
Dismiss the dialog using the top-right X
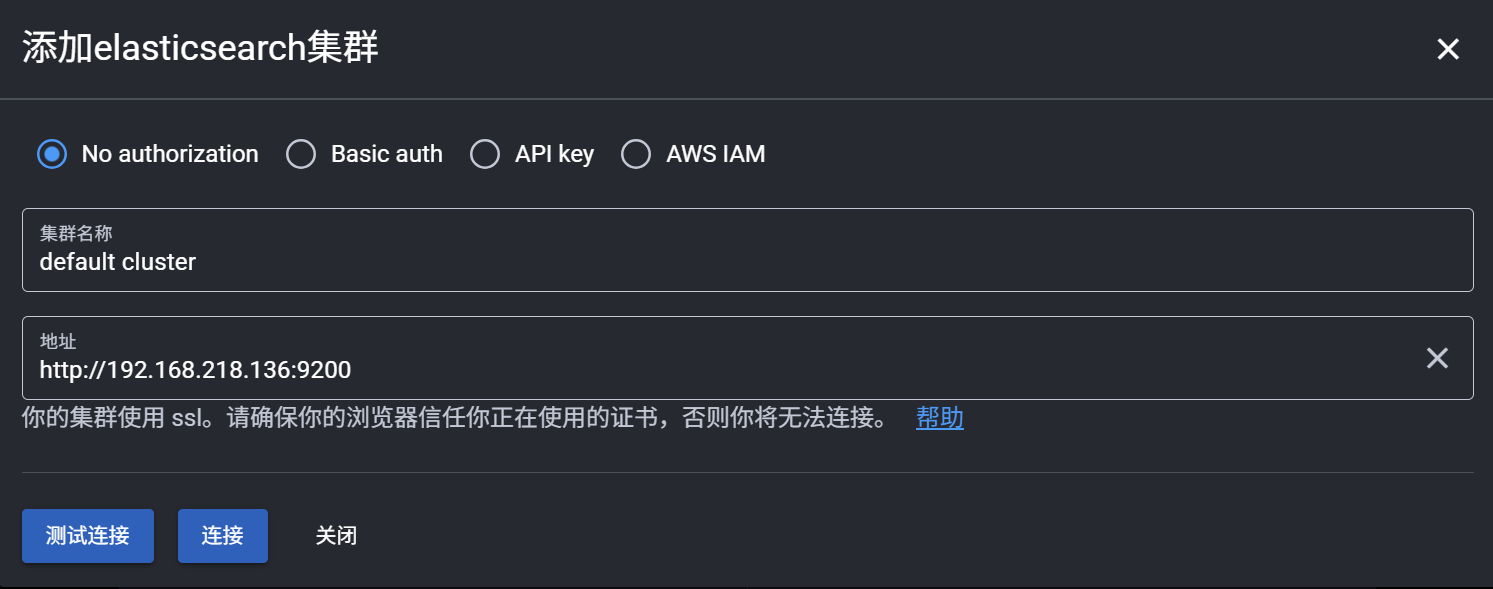[1448, 48]
